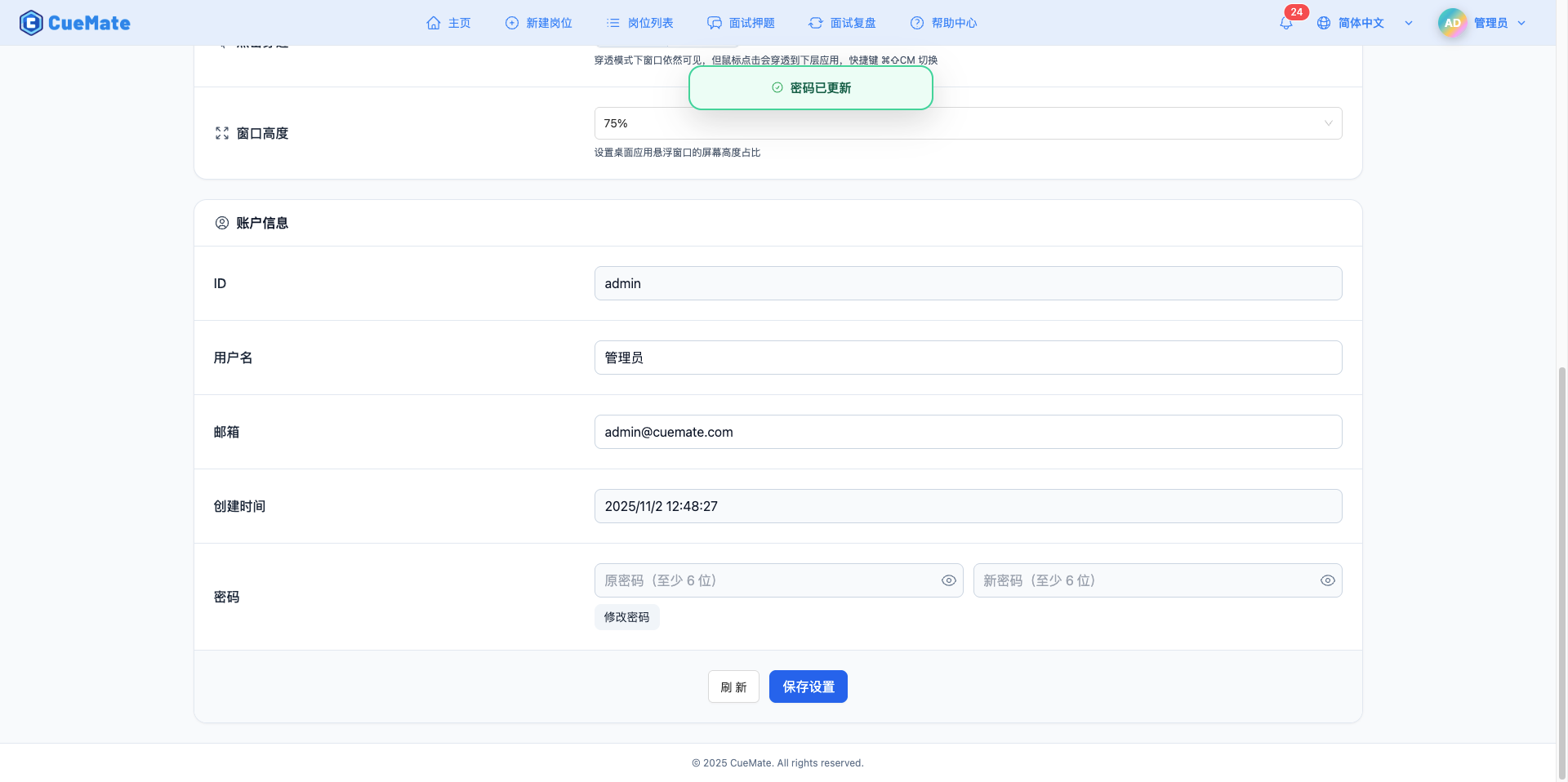Click the home icon beside 主页

click(x=434, y=23)
